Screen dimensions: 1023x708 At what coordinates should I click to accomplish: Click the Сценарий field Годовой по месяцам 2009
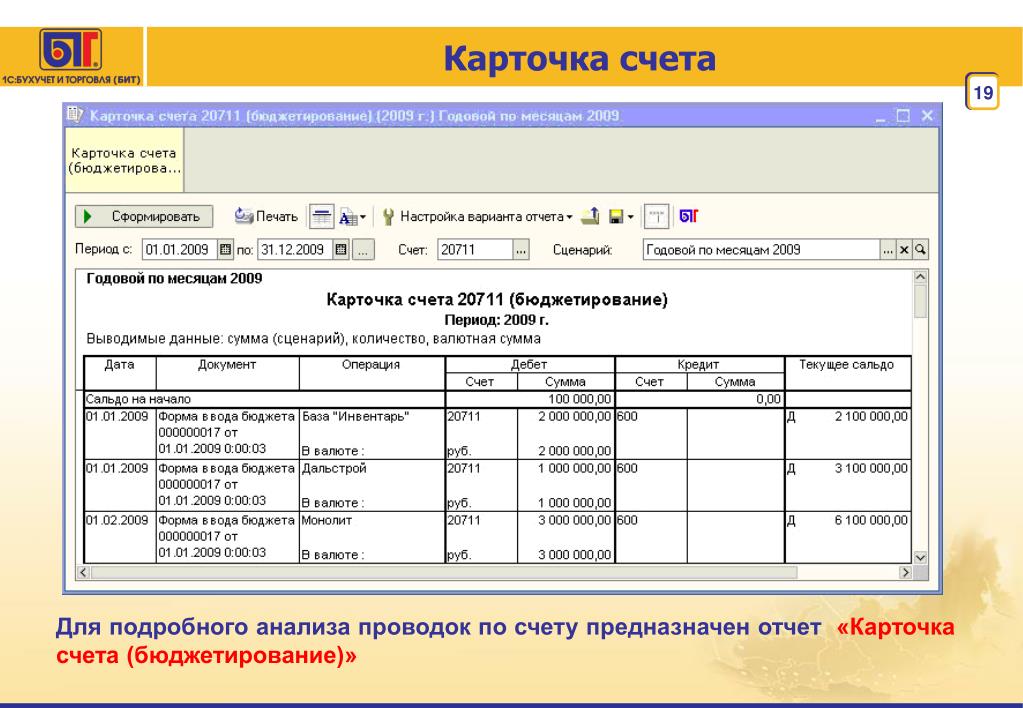click(761, 249)
